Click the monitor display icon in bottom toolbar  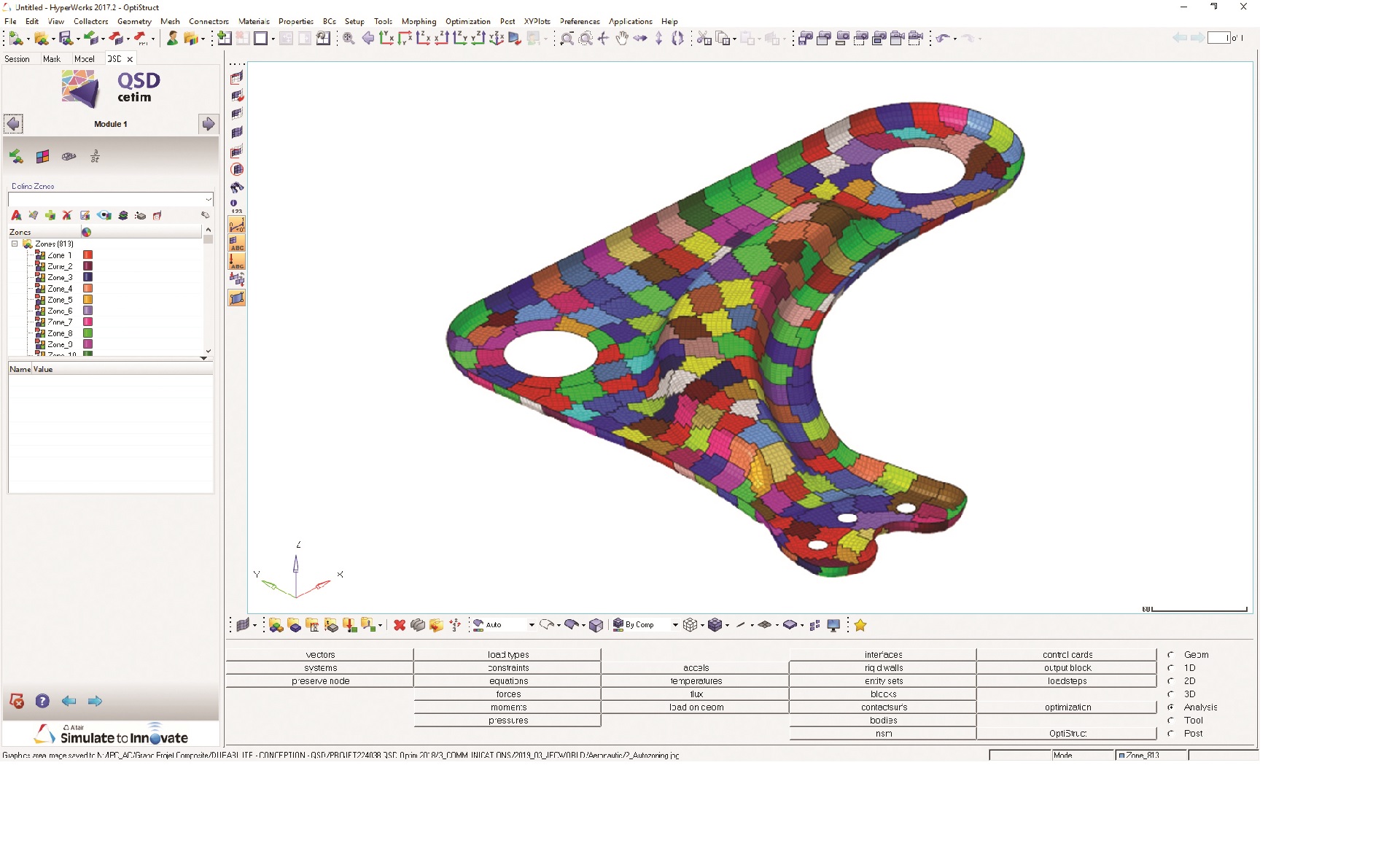834,625
